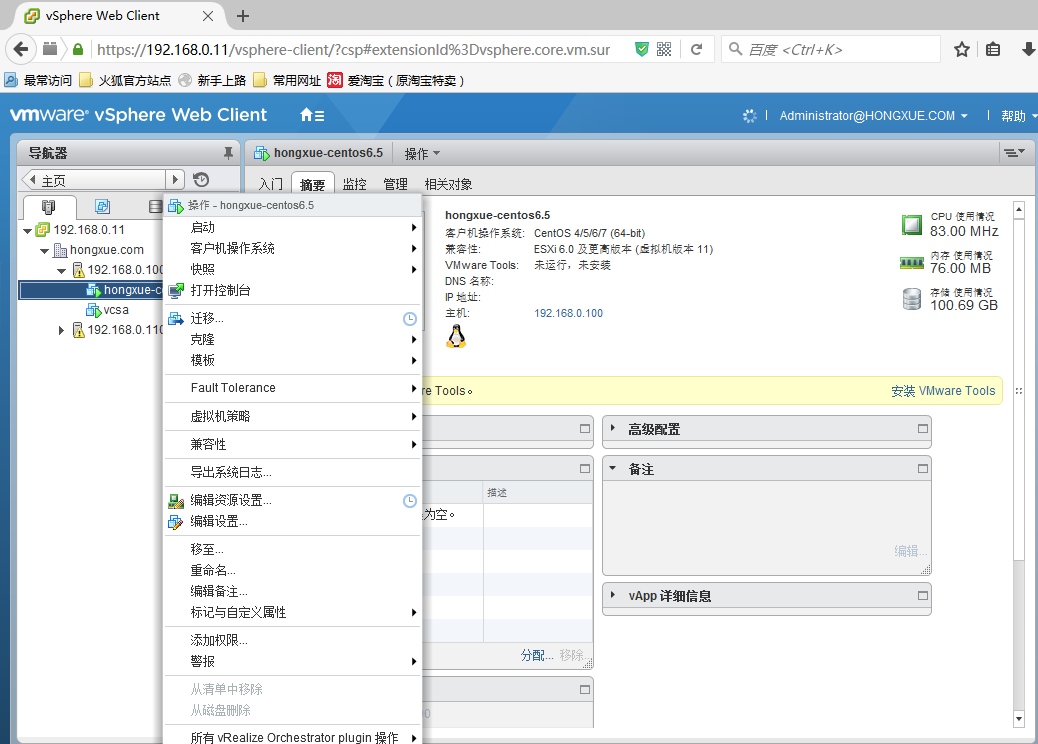Viewport: 1038px width, 744px height.
Task: Open the Fault Tolerance submenu
Action: [x=292, y=388]
